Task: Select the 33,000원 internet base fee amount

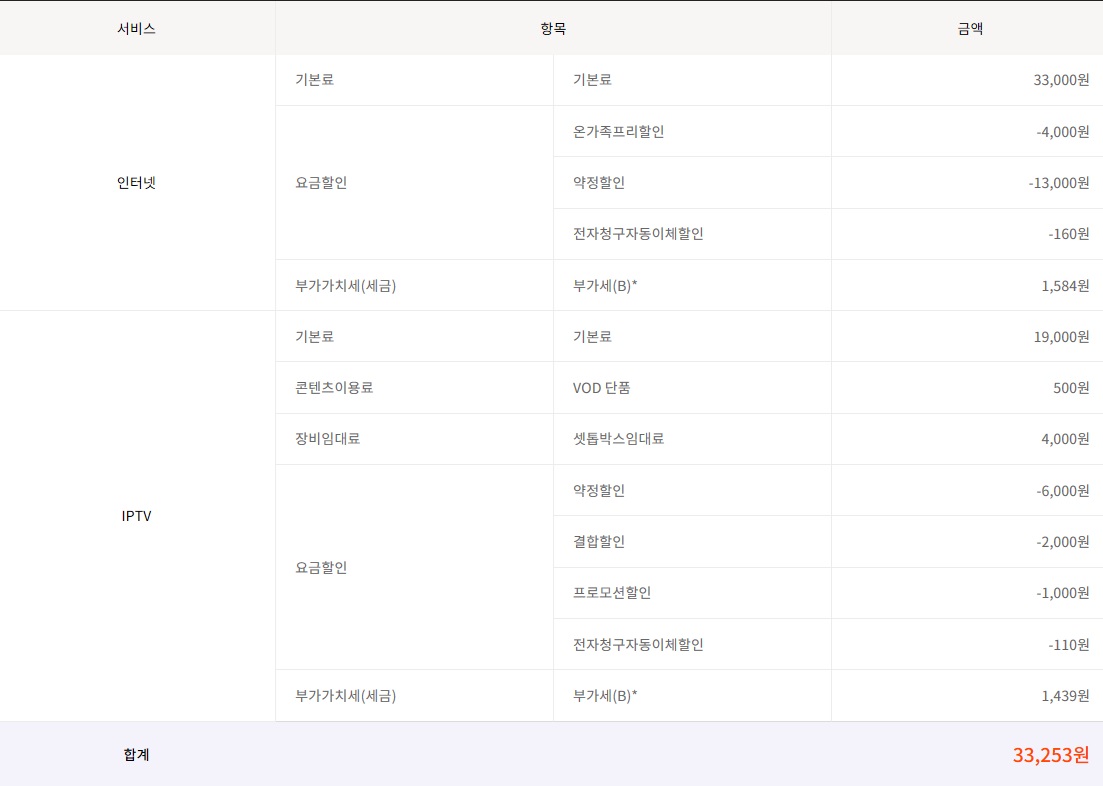Action: click(x=1061, y=80)
